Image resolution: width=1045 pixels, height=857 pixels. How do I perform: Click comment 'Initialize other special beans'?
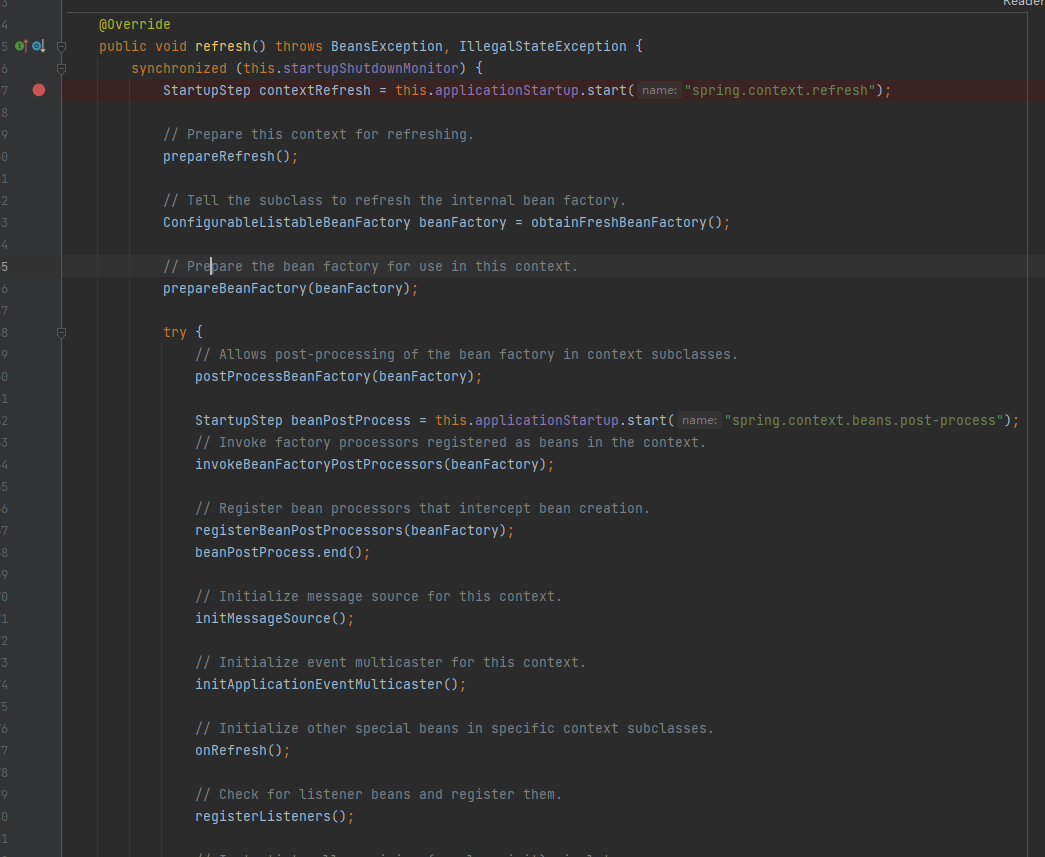point(455,728)
